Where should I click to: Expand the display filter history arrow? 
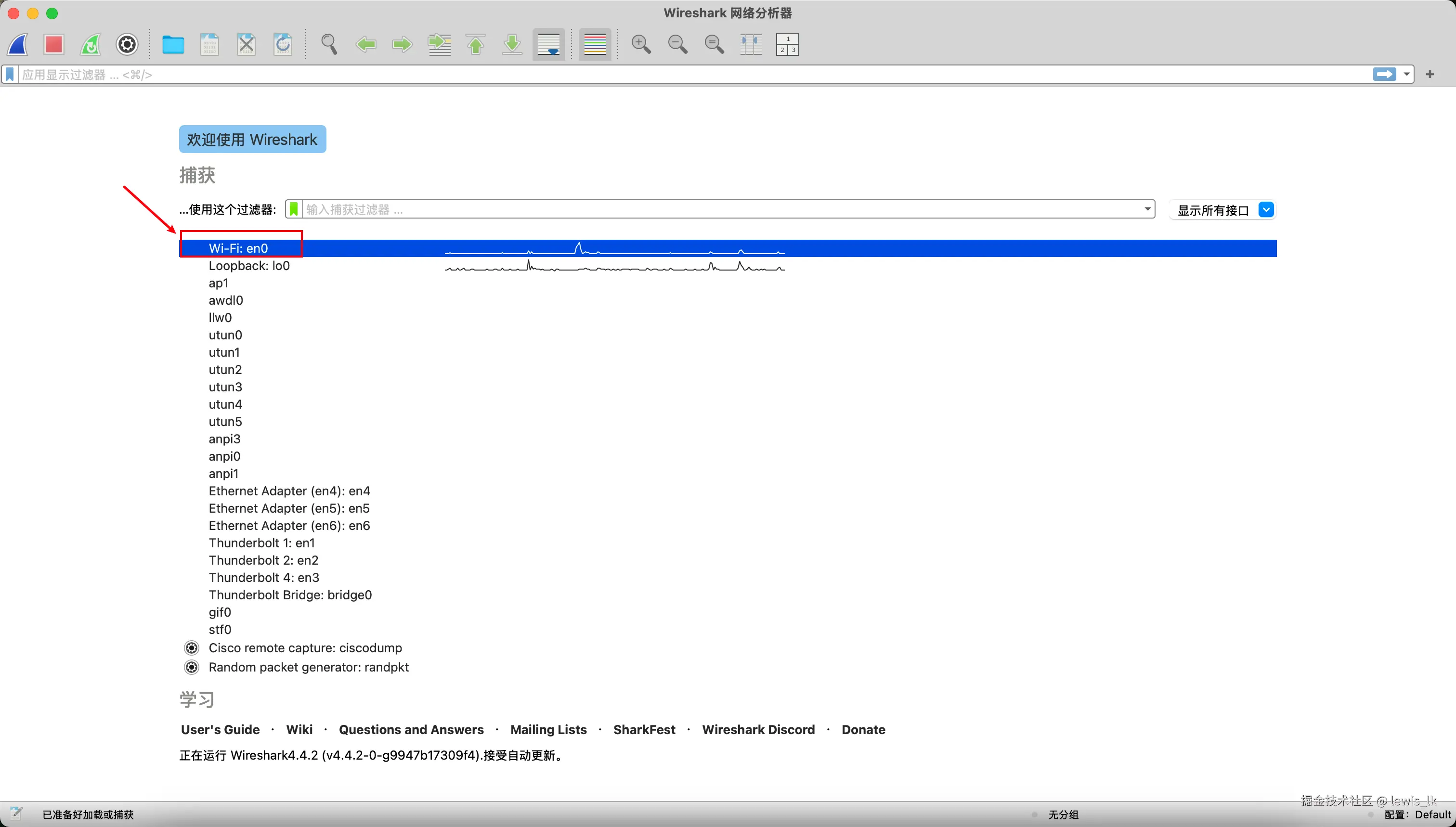click(1406, 75)
